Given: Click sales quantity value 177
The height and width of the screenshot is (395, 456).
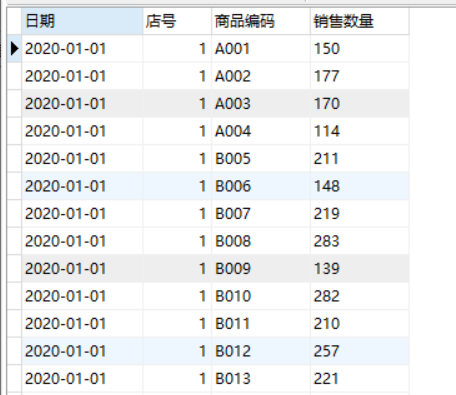Looking at the screenshot, I should pos(327,76).
